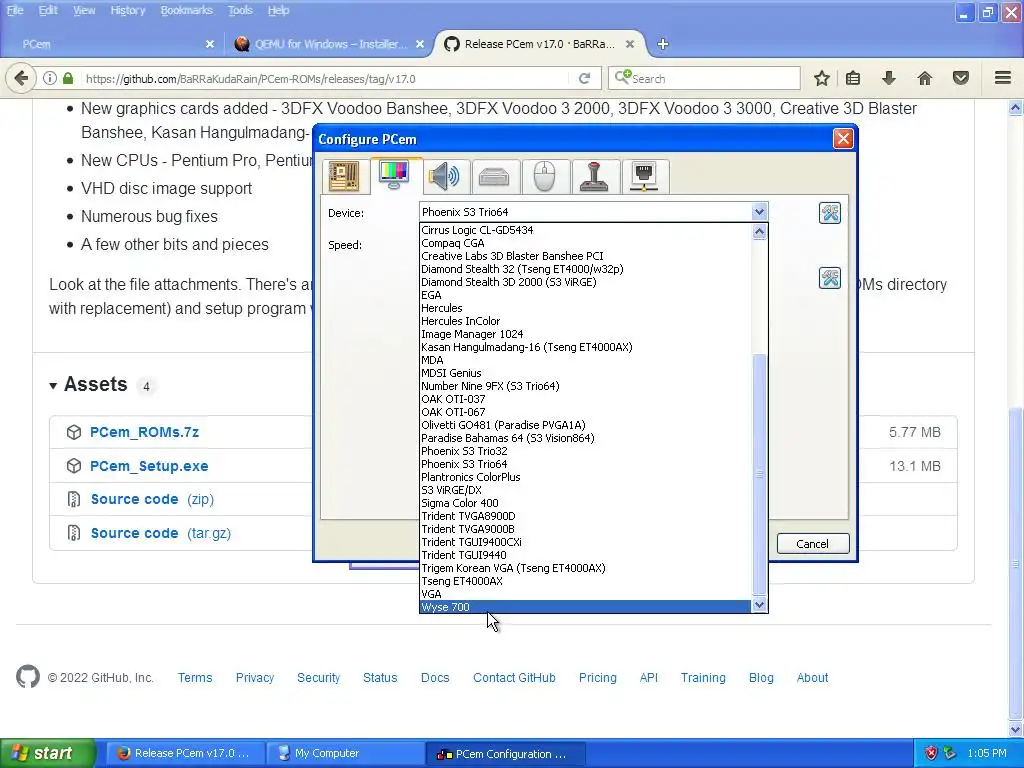The height and width of the screenshot is (768, 1024).
Task: Open the Device dropdown arrow
Action: click(x=759, y=212)
